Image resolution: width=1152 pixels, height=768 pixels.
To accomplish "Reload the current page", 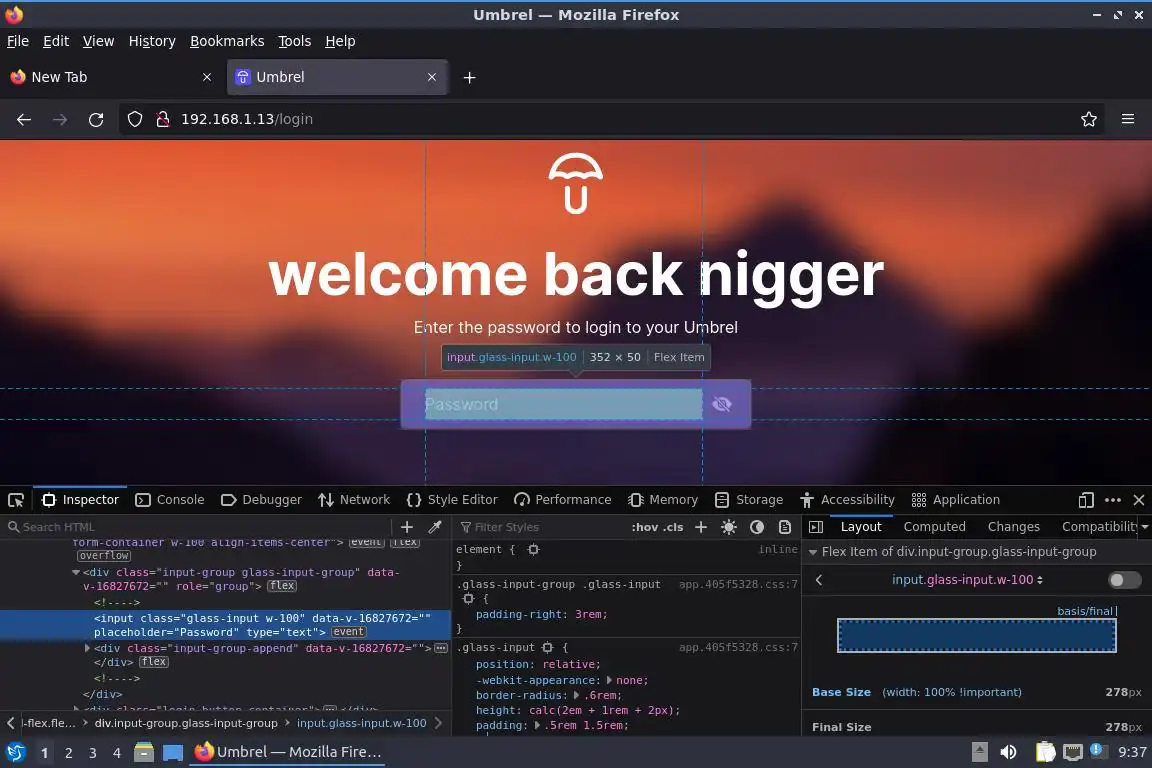I will coord(96,119).
